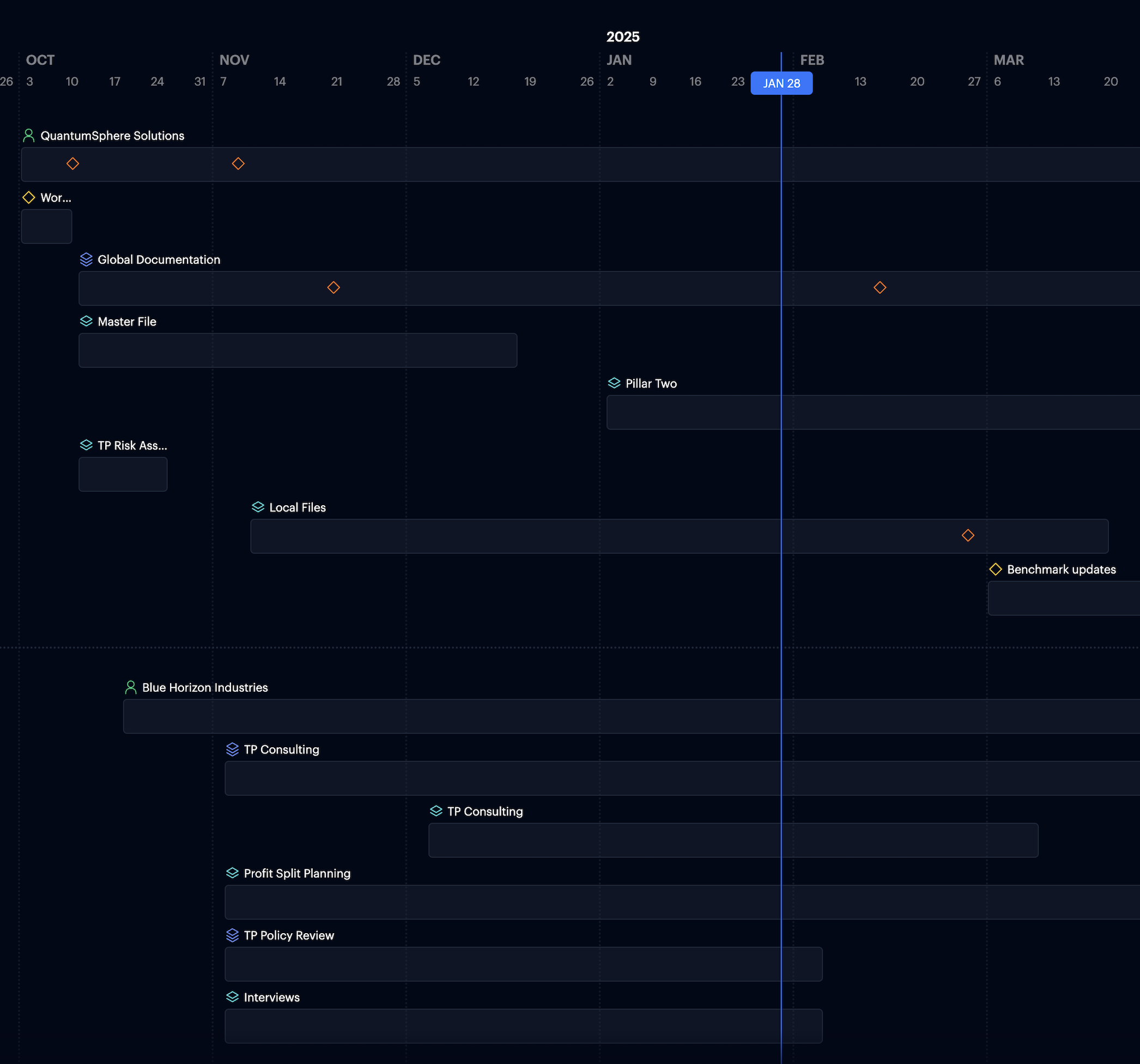Click the Blue Horizon Industries person icon
1140x1064 pixels.
[x=131, y=687]
